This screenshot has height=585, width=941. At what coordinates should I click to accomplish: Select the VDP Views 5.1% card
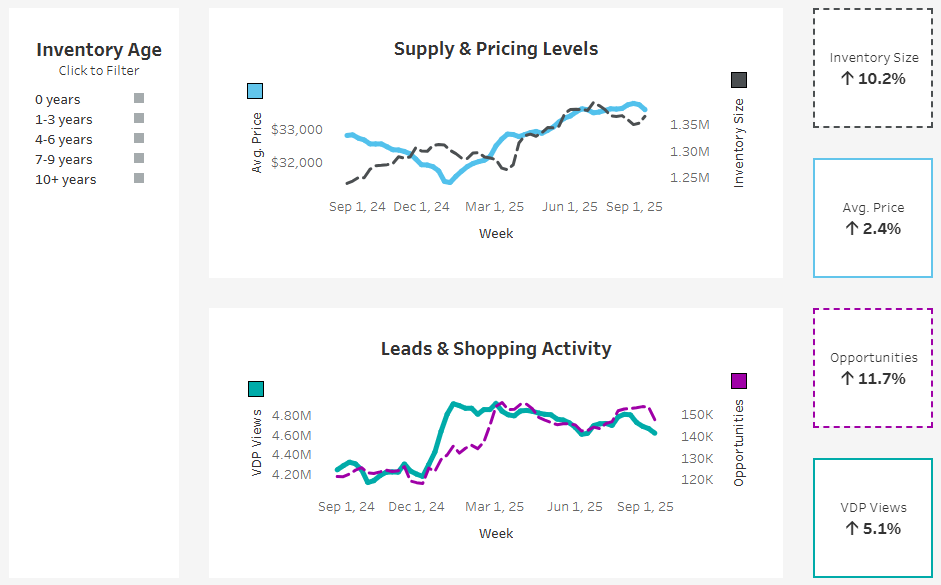[873, 518]
